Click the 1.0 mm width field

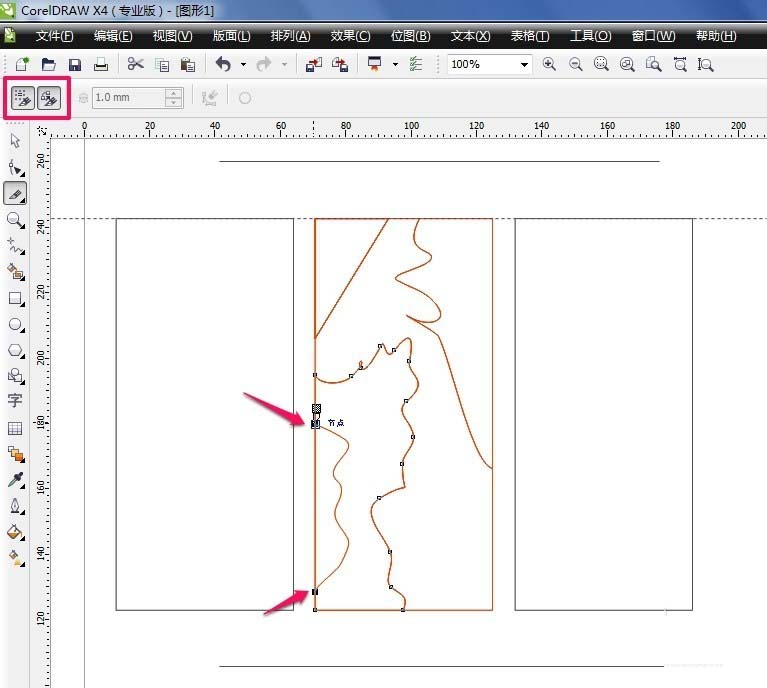pyautogui.click(x=129, y=97)
